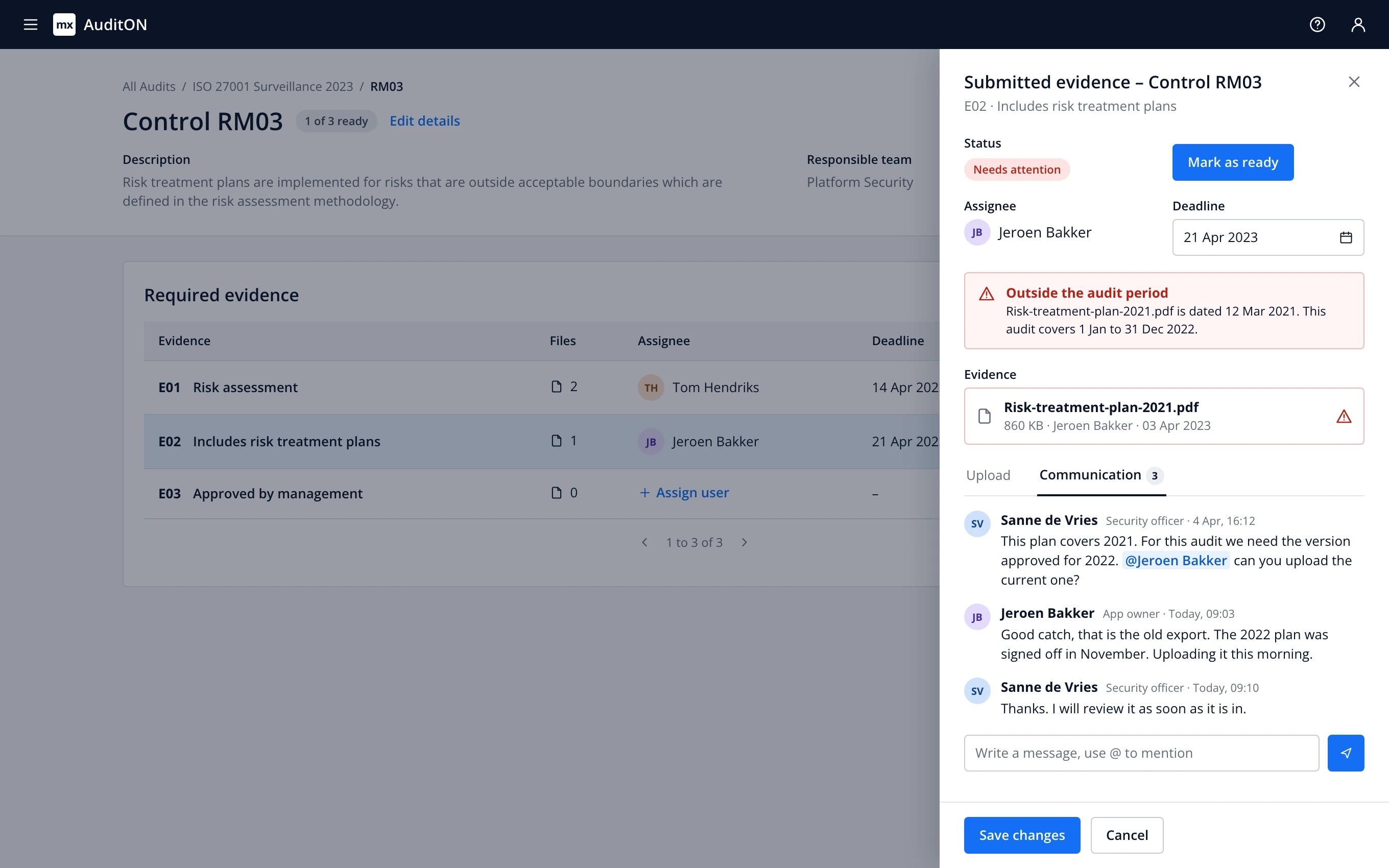
Task: Switch to the Upload tab
Action: coord(988,475)
